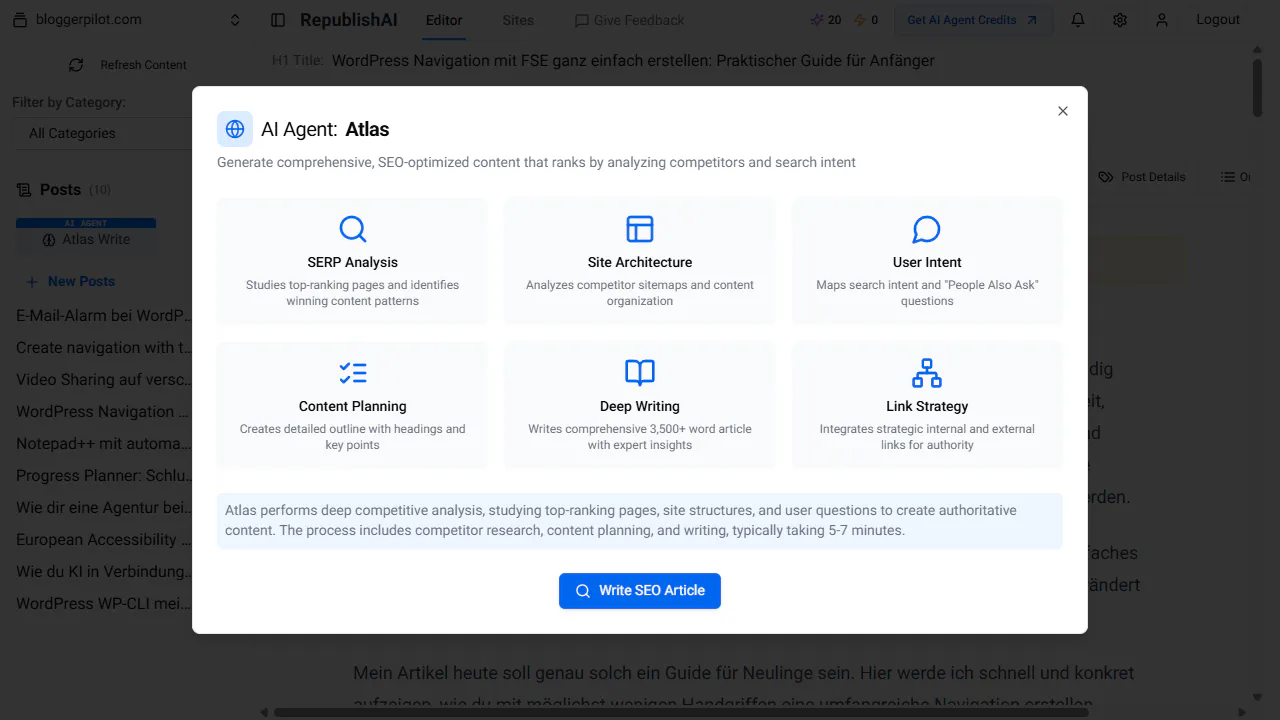1280x720 pixels.
Task: Click the Deep Writing book icon
Action: (x=640, y=373)
